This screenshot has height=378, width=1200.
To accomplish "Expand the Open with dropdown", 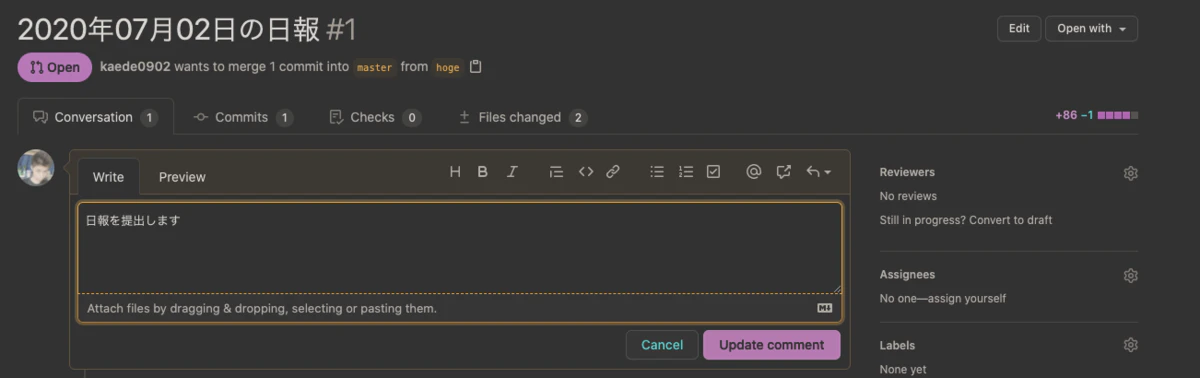I will pos(1091,28).
